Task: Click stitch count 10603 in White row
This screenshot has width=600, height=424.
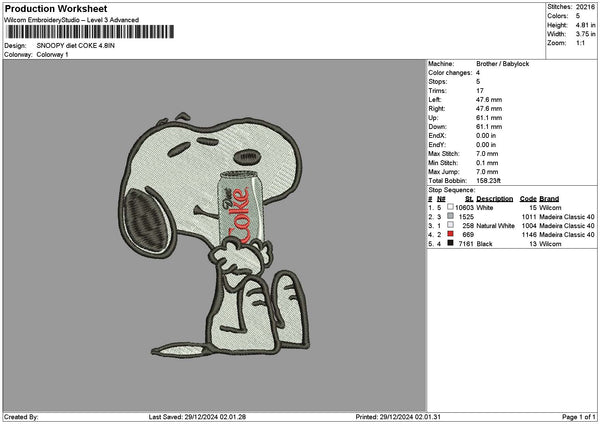Action: pos(464,208)
